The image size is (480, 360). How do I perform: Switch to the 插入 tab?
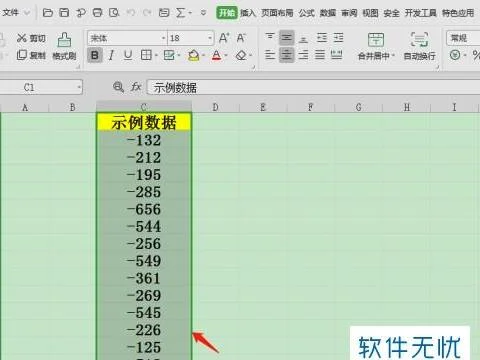pos(248,13)
